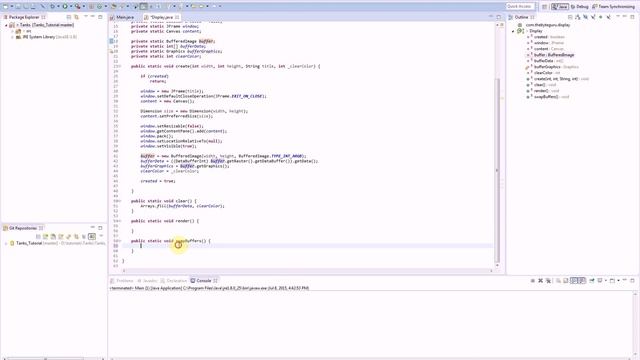Image resolution: width=640 pixels, height=360 pixels.
Task: Click Remove Launch in Console toolbar
Action: 540,280
